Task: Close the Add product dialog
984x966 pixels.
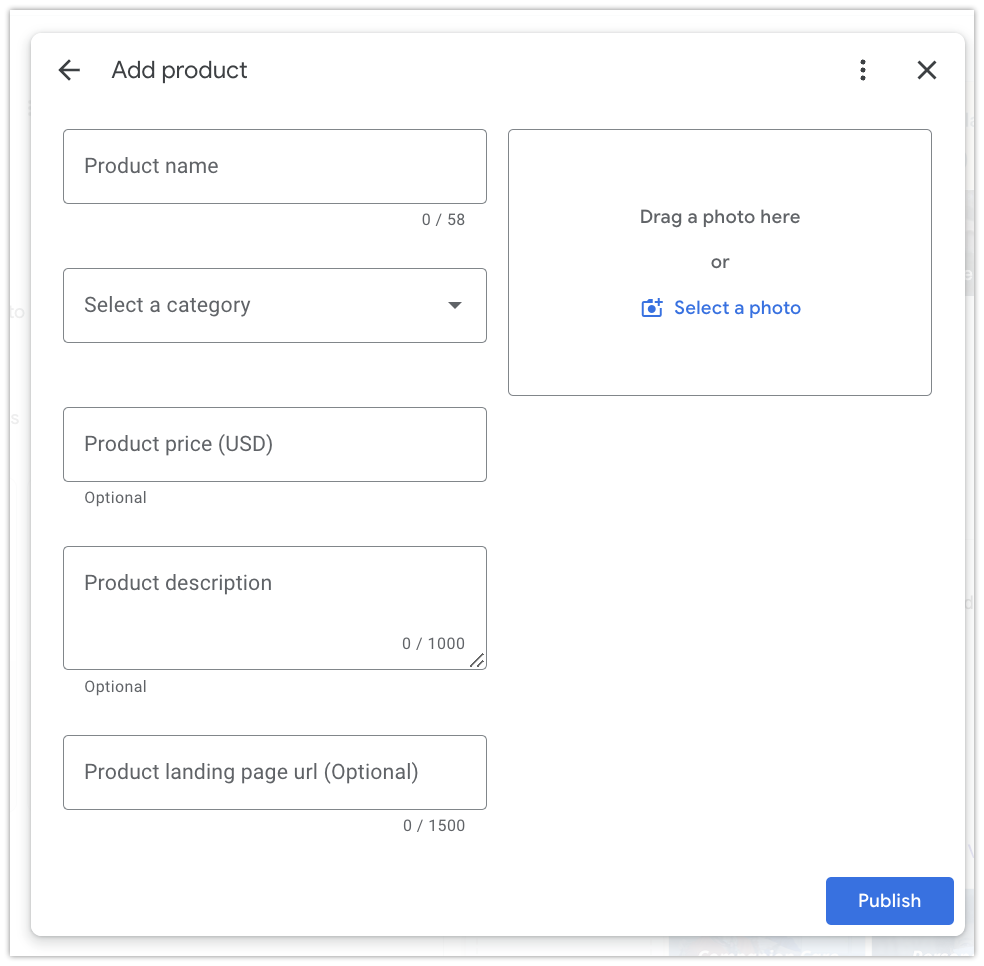Action: pyautogui.click(x=927, y=70)
